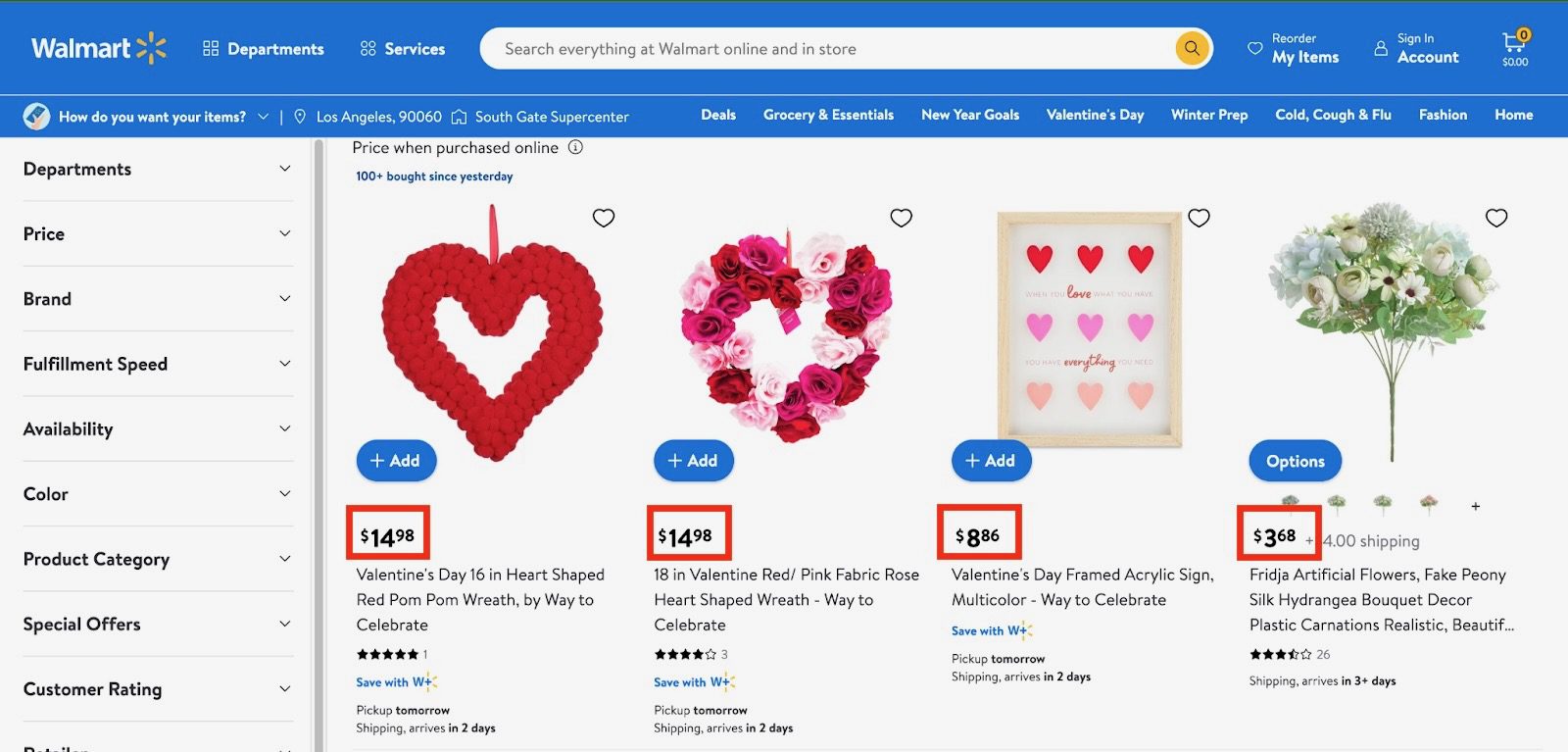Click the search input field
This screenshot has height=752, width=1568.
coord(823,49)
